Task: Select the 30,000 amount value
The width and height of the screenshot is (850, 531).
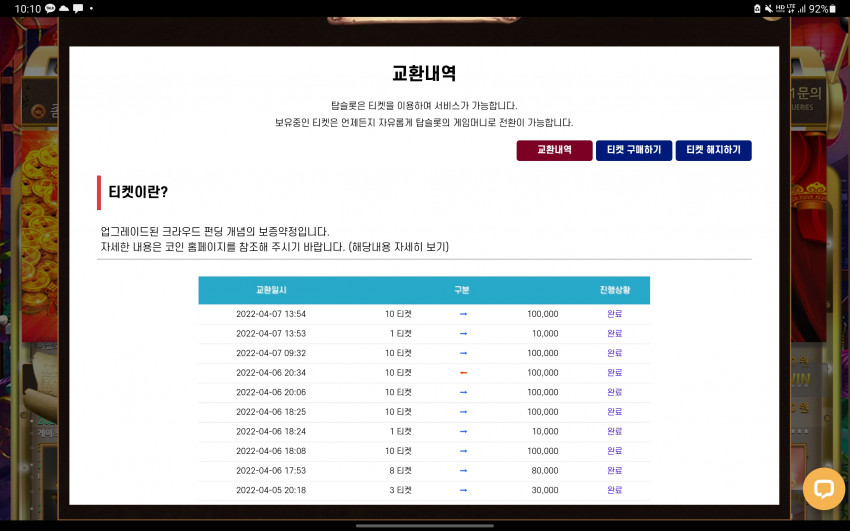Action: coord(545,490)
